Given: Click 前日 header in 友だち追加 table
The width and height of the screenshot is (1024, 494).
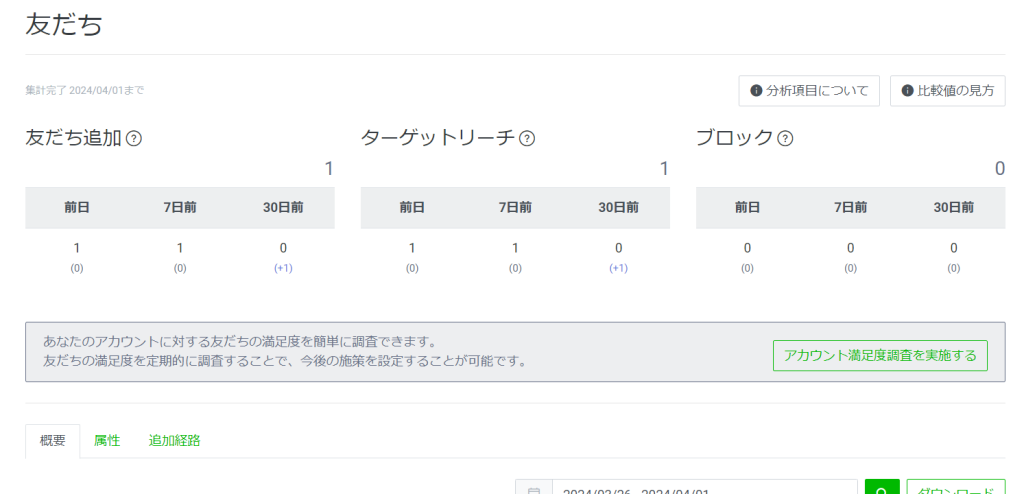Looking at the screenshot, I should (77, 208).
